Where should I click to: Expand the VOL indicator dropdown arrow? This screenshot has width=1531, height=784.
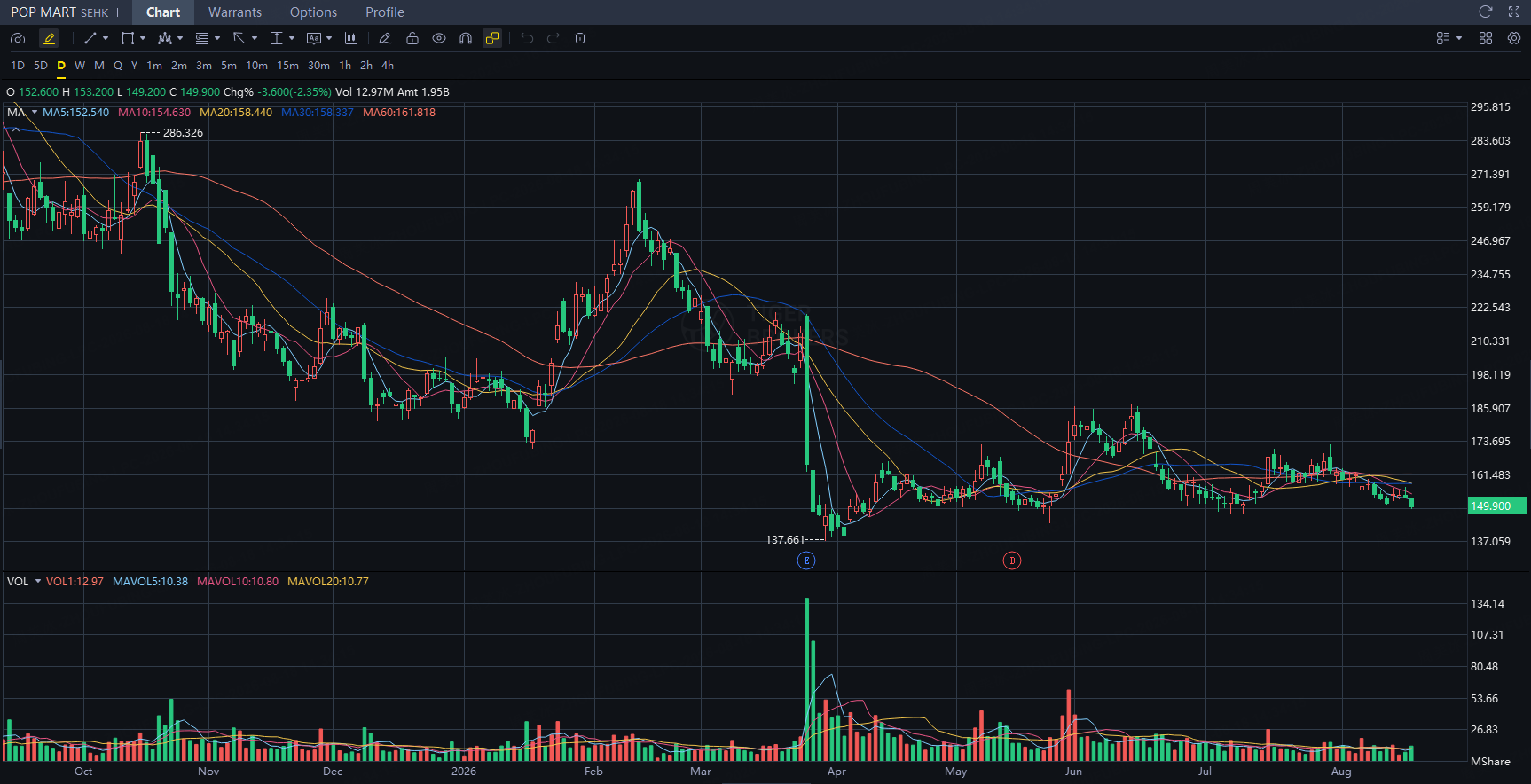(x=38, y=581)
